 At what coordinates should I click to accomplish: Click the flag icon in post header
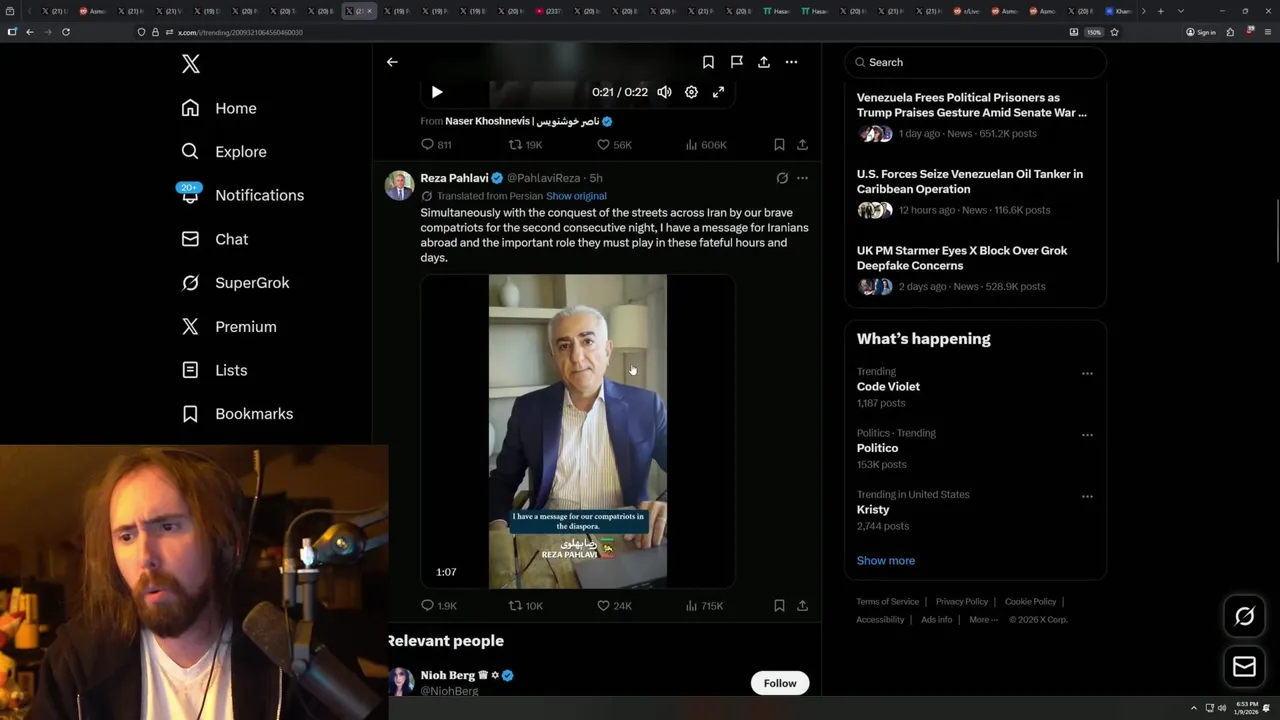pos(736,62)
